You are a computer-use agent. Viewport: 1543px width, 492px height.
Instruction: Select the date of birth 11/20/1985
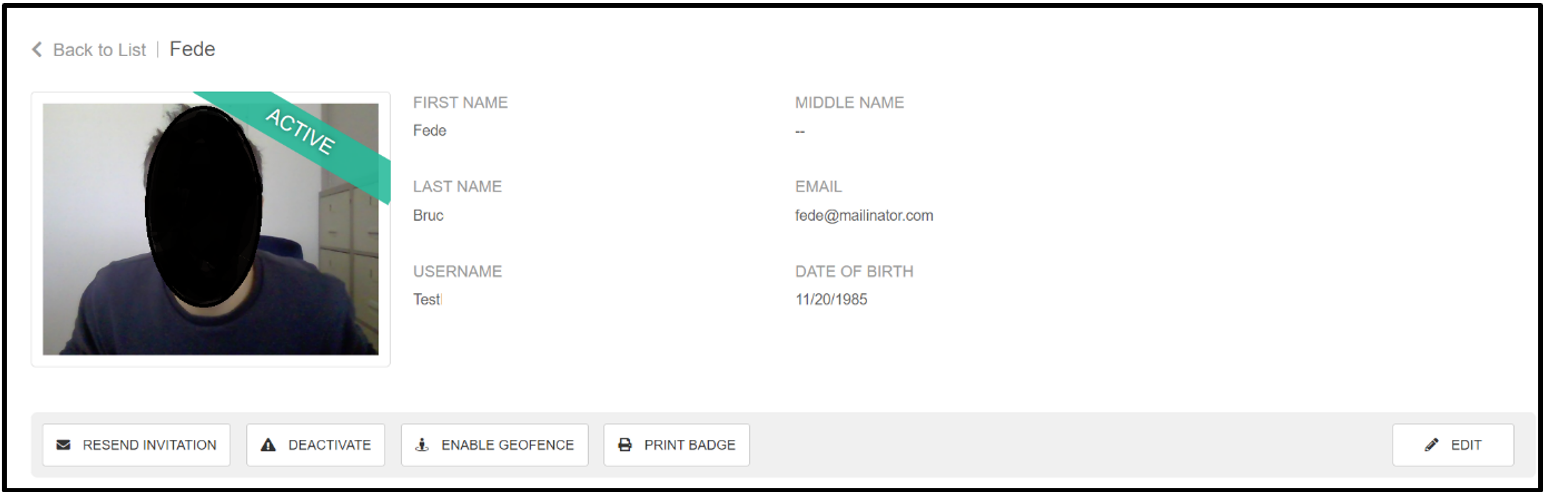click(831, 299)
